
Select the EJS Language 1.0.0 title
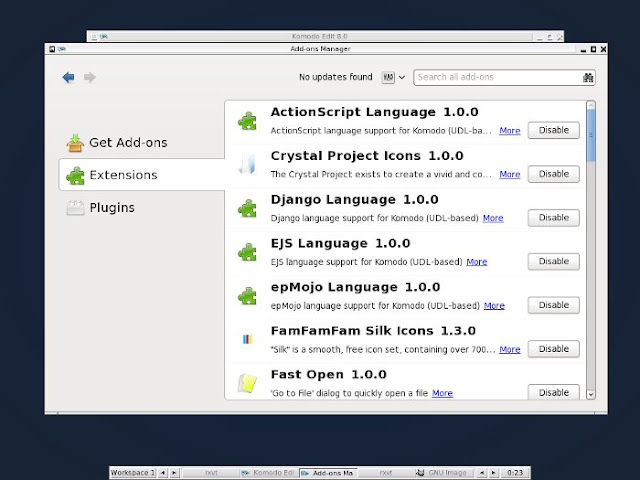tap(340, 243)
